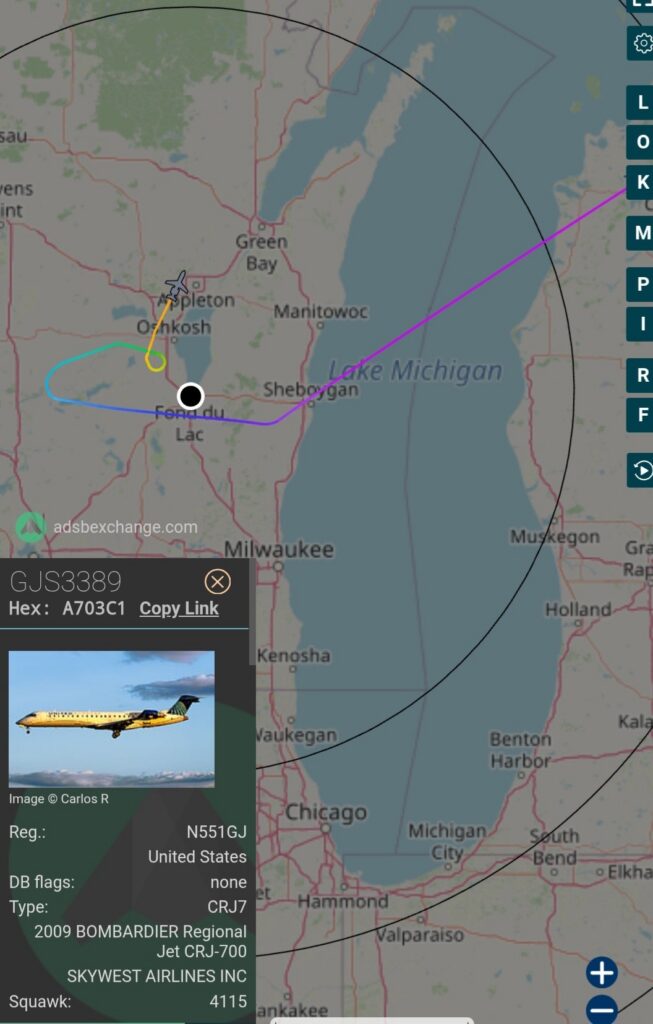Screen dimensions: 653x1024
Task: Click the R sidebar button
Action: pos(641,376)
